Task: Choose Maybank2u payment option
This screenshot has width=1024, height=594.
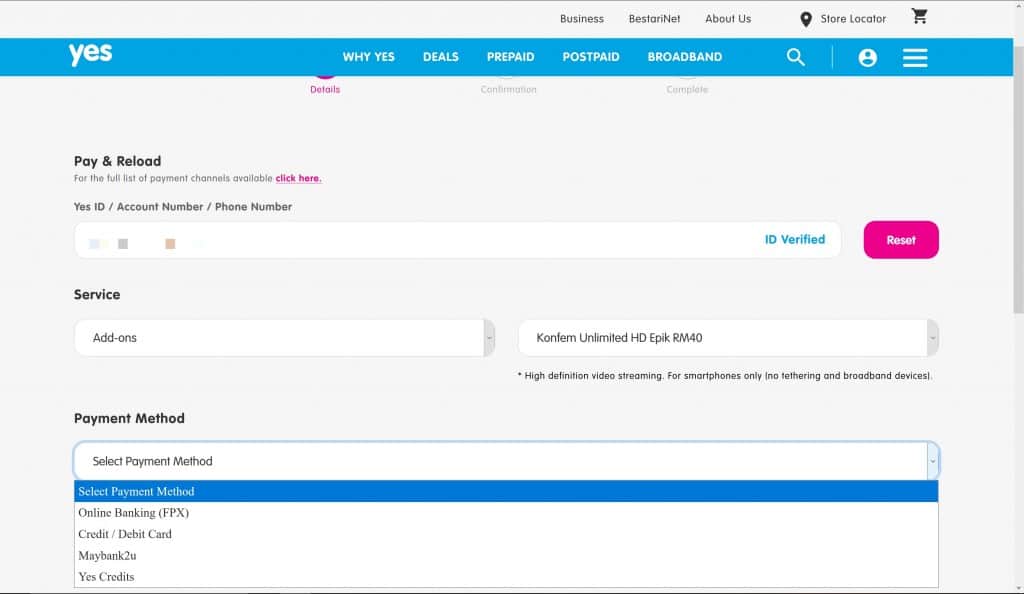Action: coord(506,555)
